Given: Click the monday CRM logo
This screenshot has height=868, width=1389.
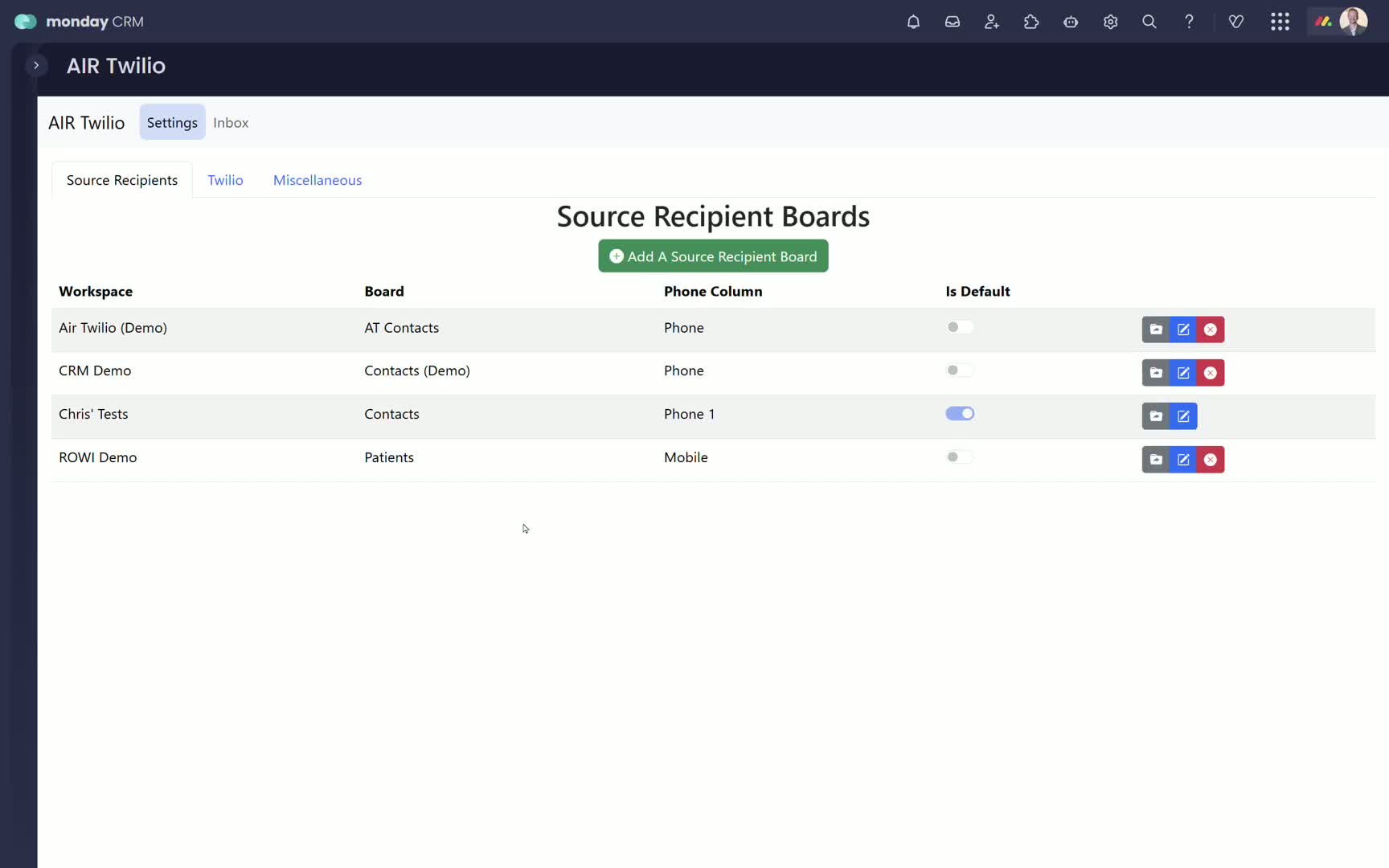Looking at the screenshot, I should tap(79, 22).
